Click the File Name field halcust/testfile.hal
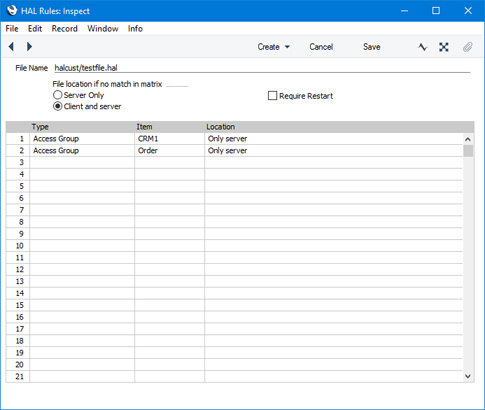 click(262, 68)
